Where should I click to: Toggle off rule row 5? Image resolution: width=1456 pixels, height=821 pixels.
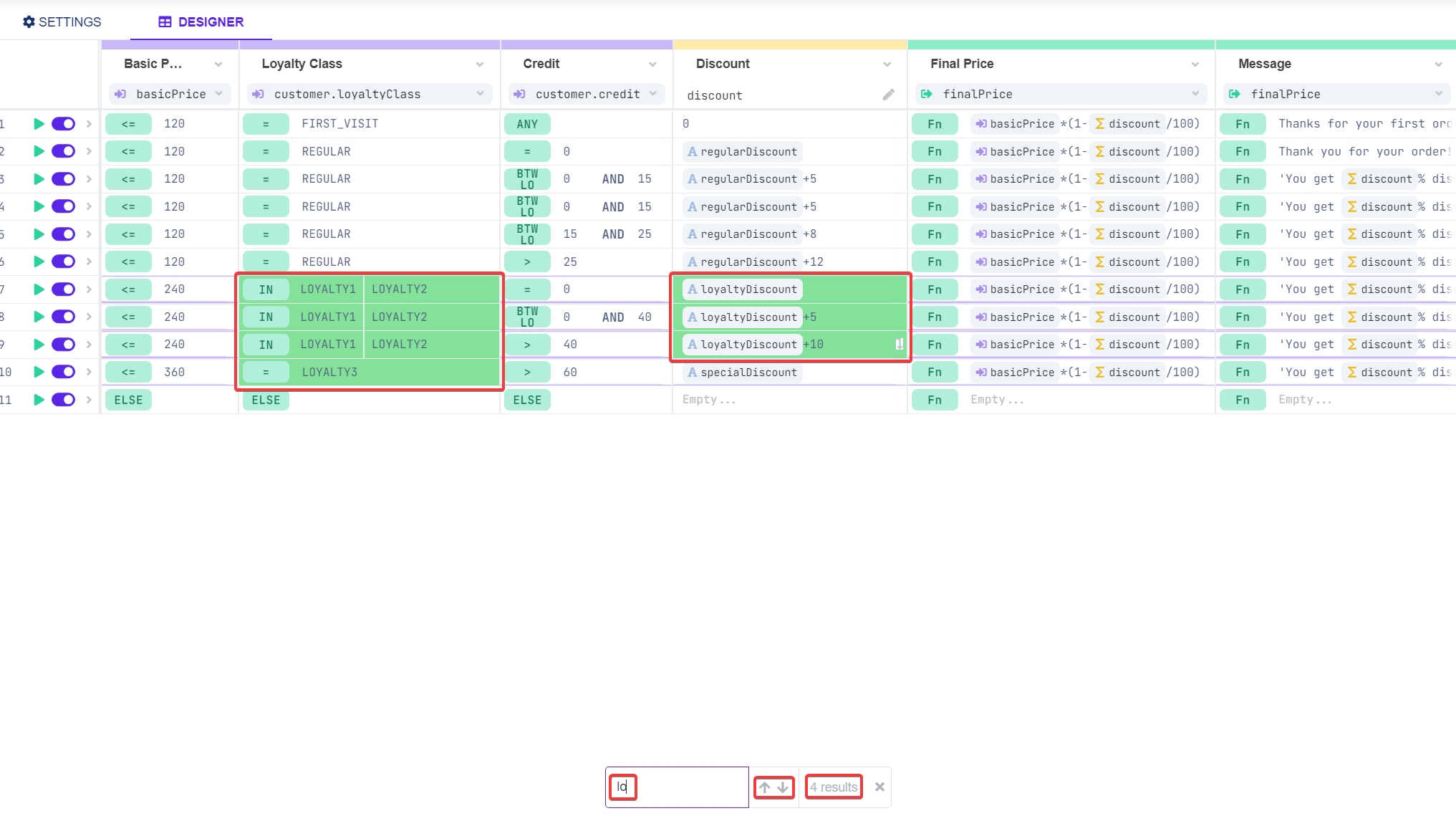click(x=63, y=234)
